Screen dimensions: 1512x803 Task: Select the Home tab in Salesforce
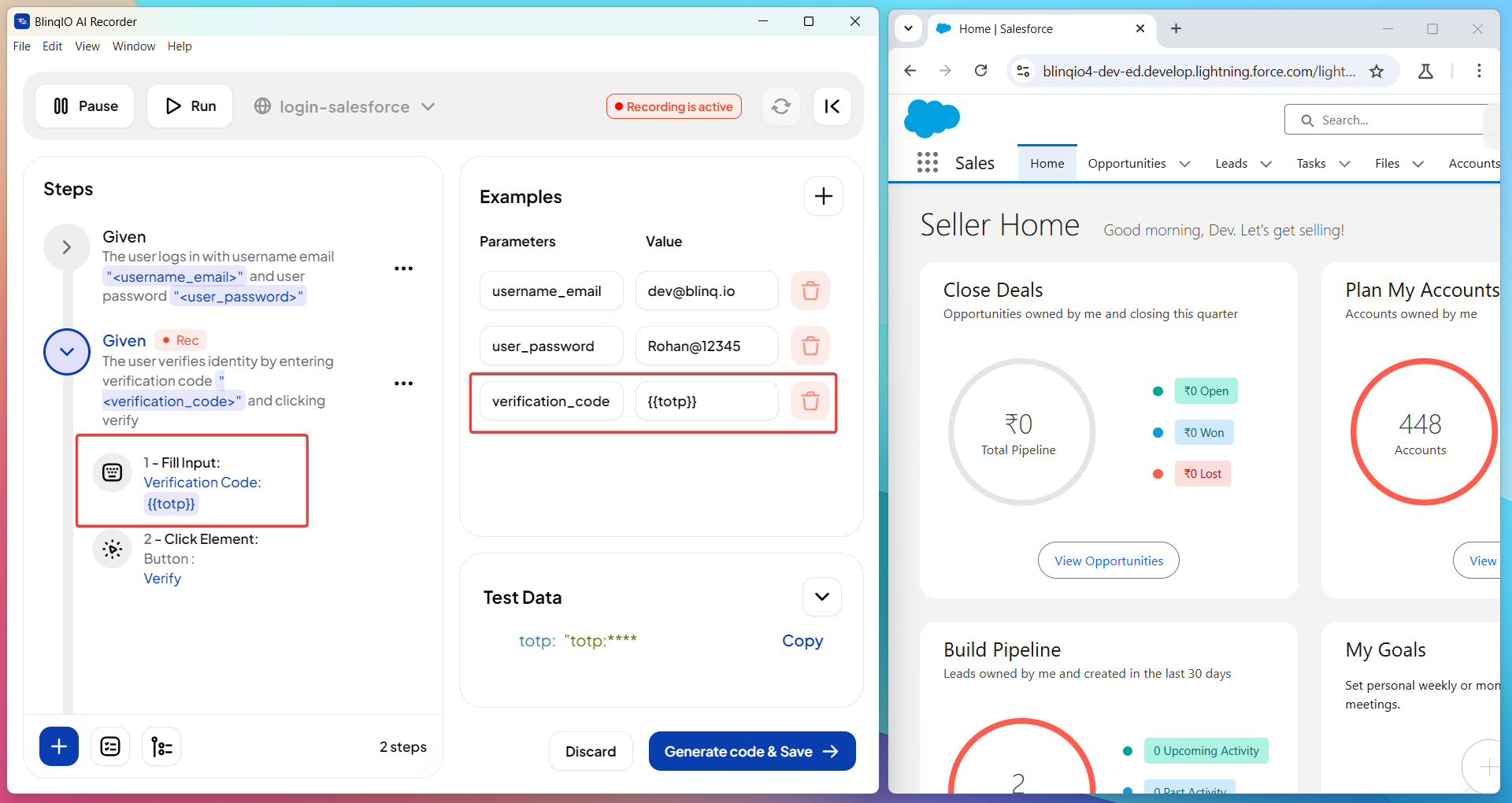1047,163
